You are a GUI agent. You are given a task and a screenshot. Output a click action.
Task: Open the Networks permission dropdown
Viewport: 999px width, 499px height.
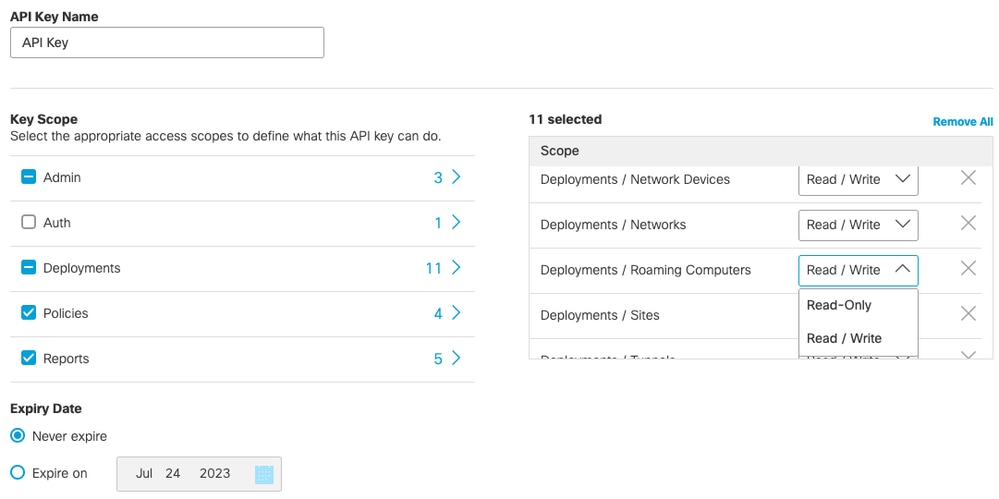click(858, 225)
